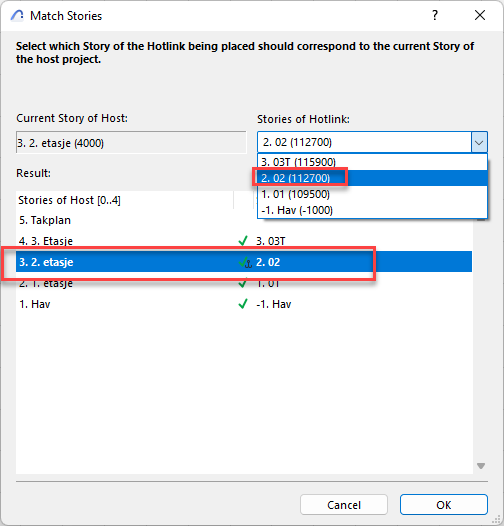
Task: Select the 5. Takplan row
Action: pos(244,220)
